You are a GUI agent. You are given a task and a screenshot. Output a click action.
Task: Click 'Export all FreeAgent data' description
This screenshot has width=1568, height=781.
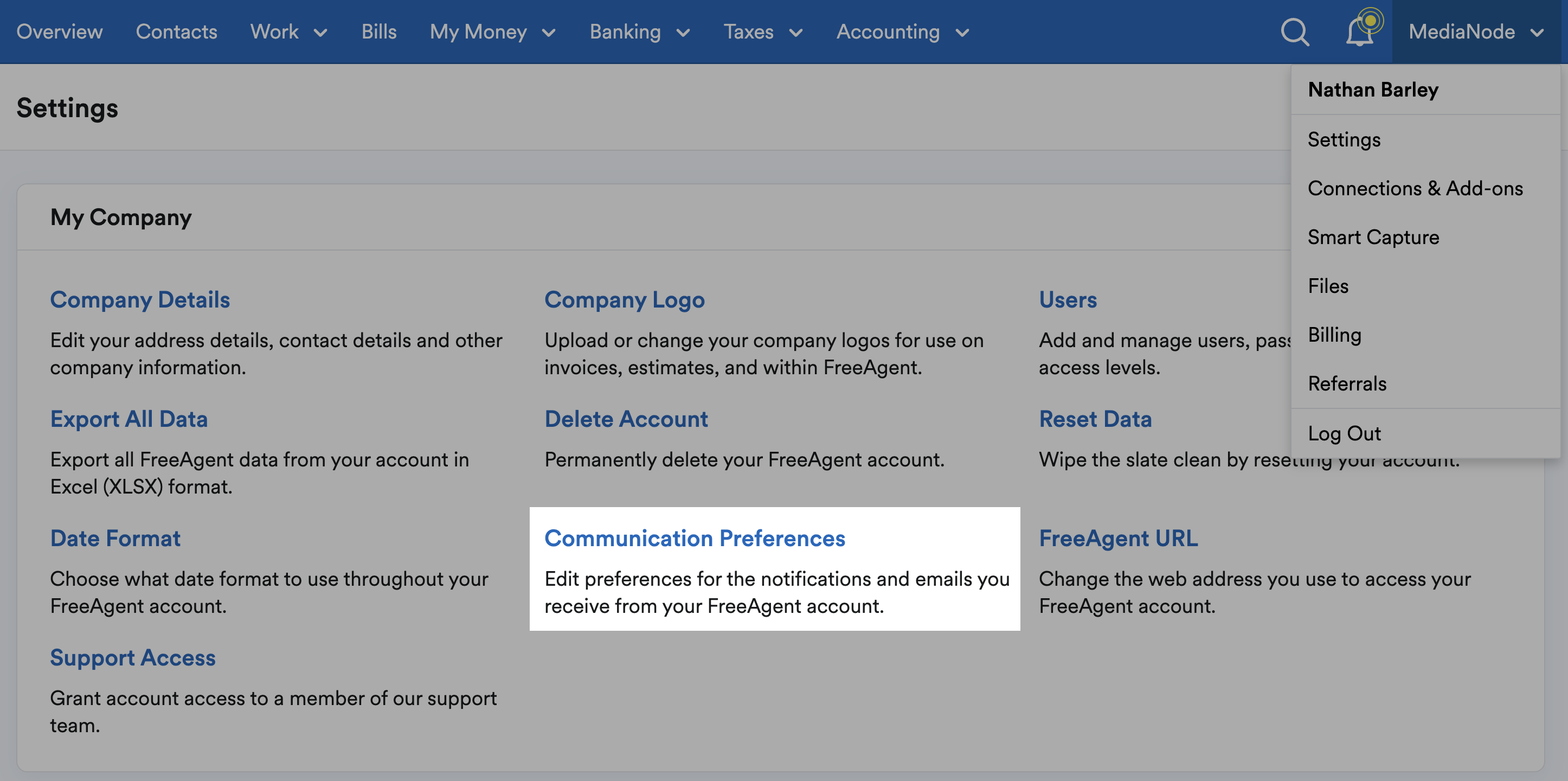pyautogui.click(x=260, y=473)
